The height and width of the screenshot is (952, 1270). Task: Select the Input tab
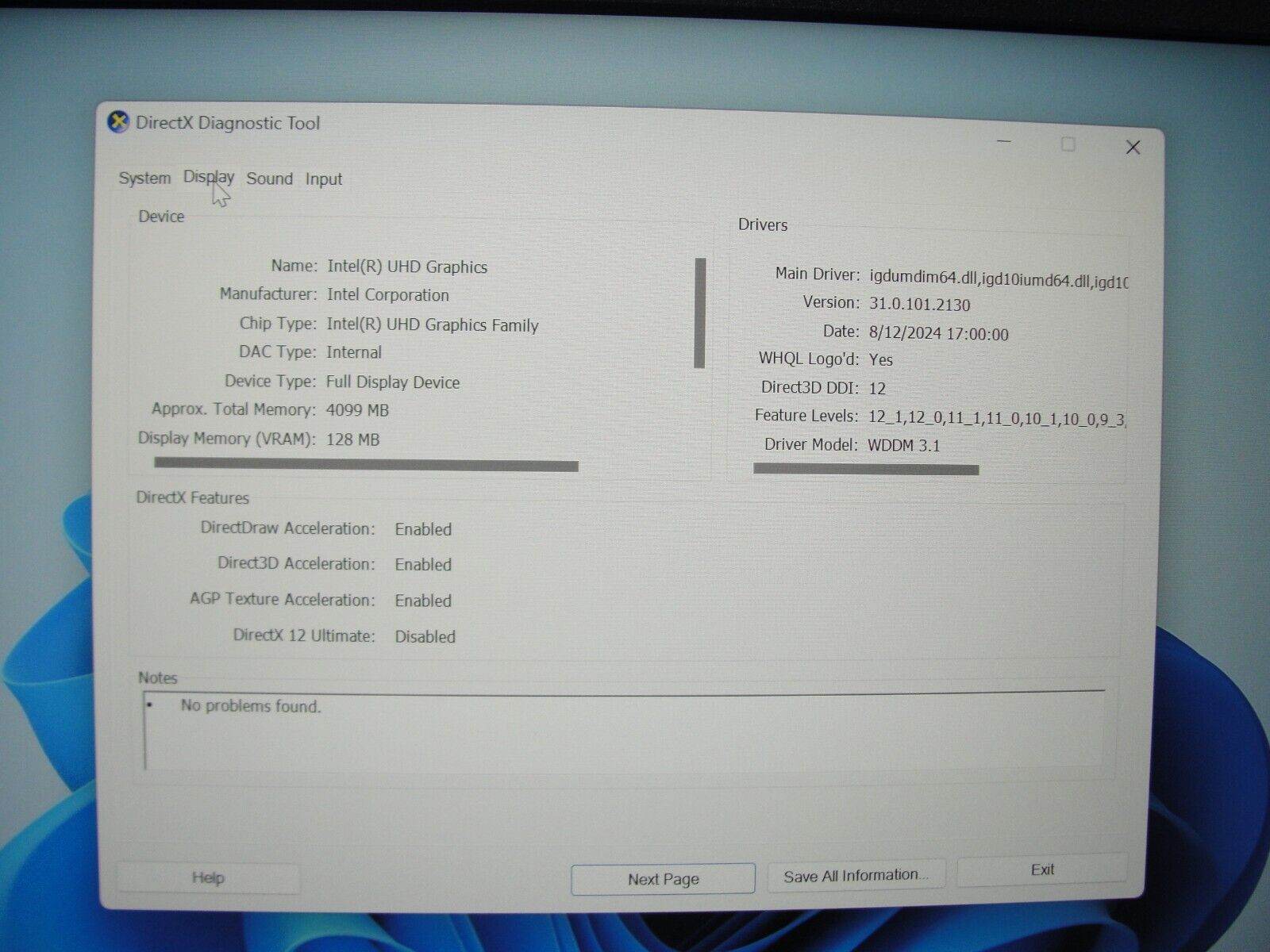pos(323,179)
